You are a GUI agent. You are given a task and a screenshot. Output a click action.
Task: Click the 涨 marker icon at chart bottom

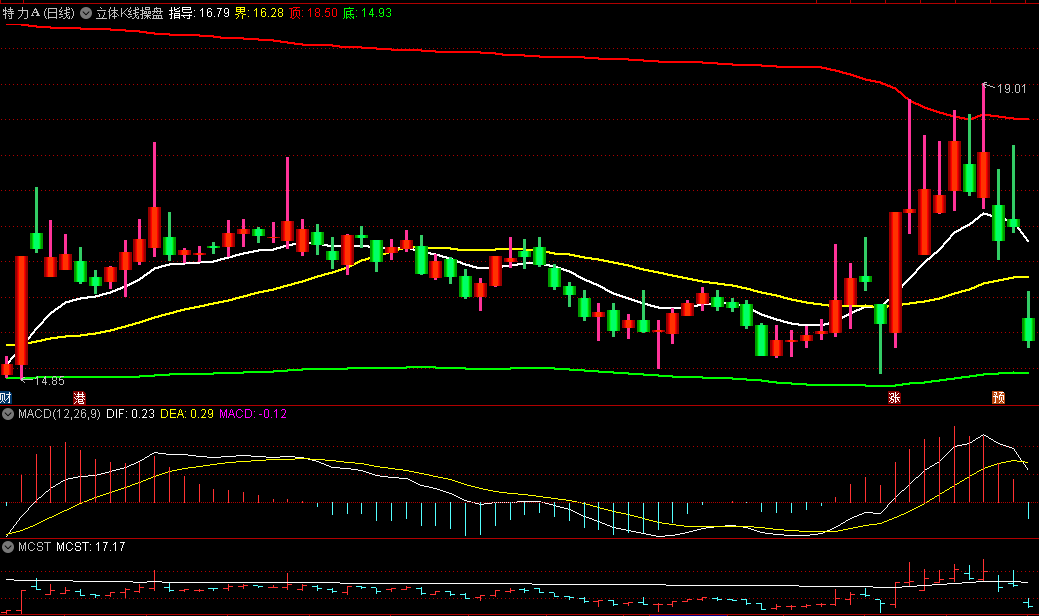pos(895,398)
